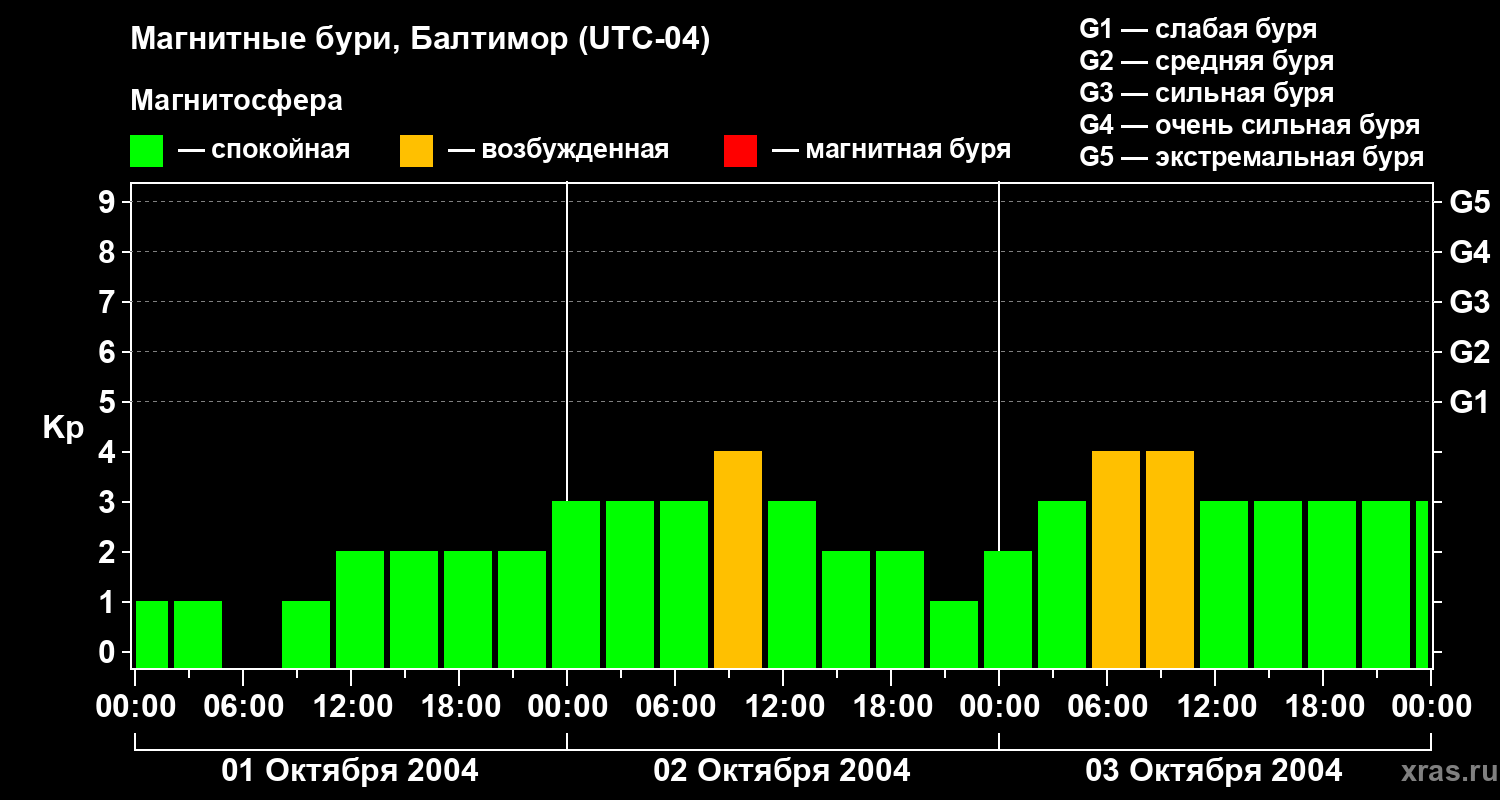Click the «— магнитная буря» legend label
1500x800 pixels.
(892, 150)
